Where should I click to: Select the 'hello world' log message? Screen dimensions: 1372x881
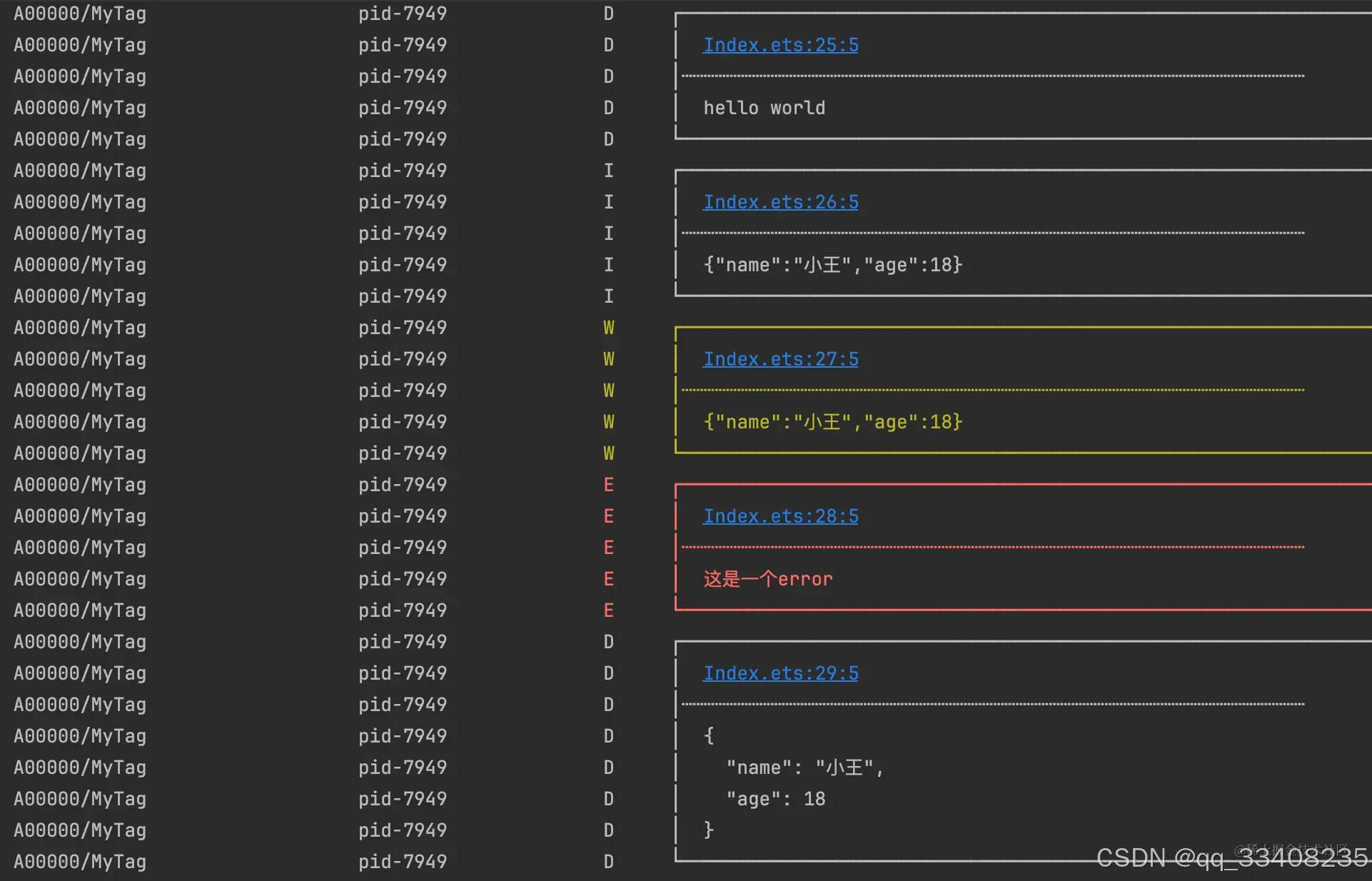(765, 108)
